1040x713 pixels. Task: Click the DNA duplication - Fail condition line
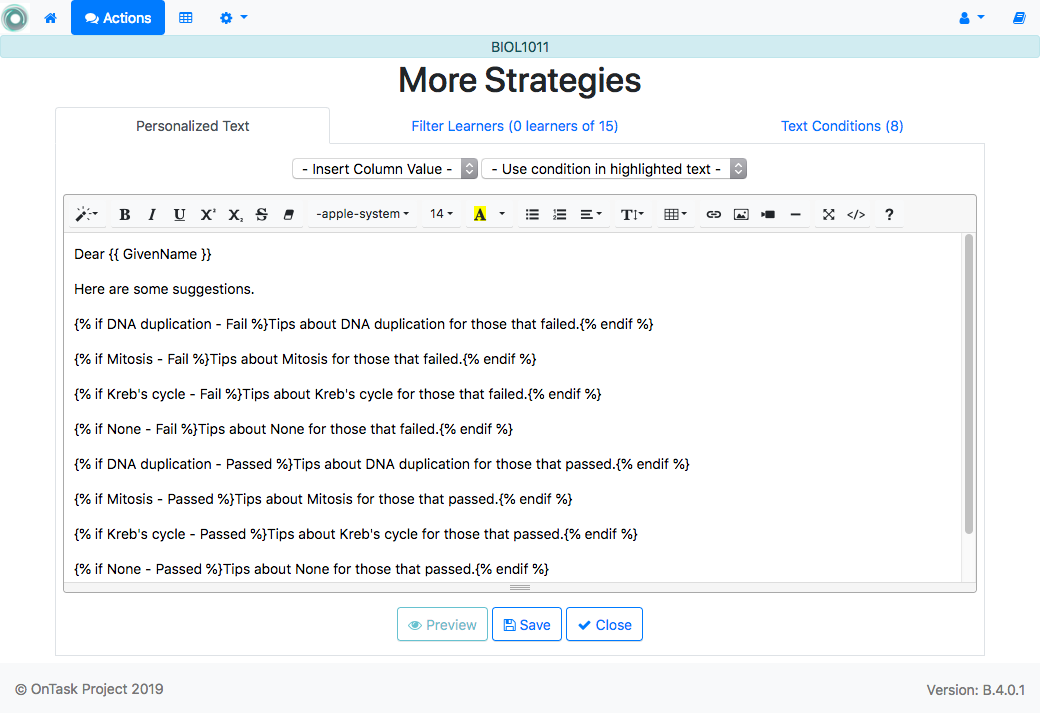pyautogui.click(x=363, y=324)
